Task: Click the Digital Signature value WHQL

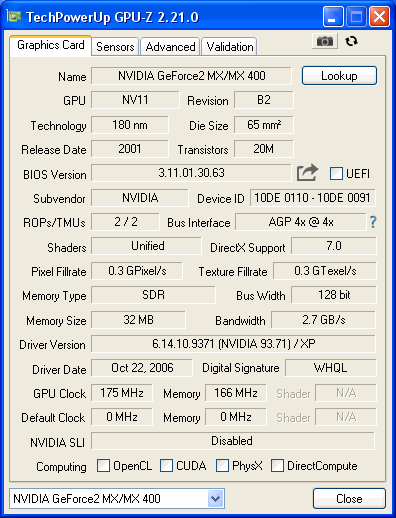Action: (x=330, y=368)
